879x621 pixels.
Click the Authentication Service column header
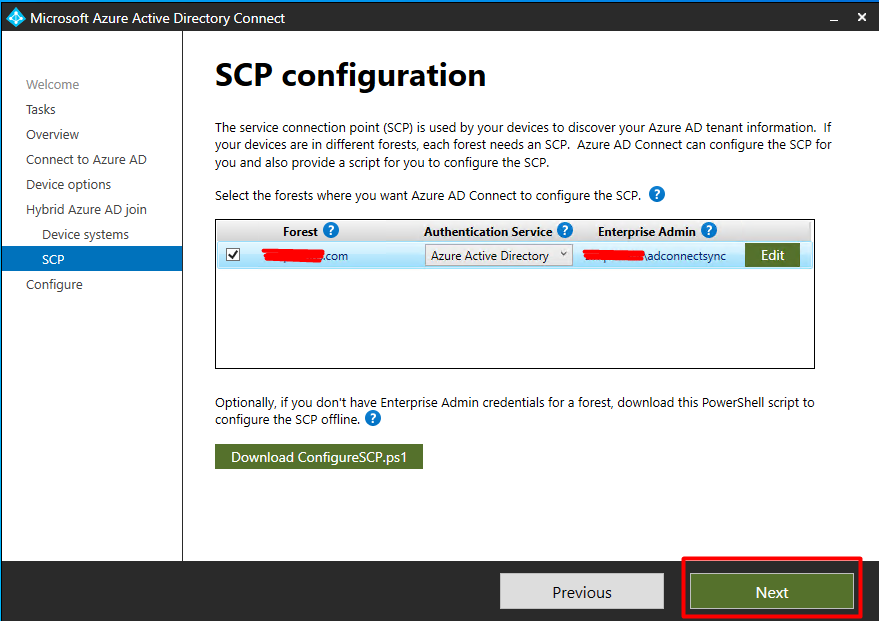[488, 231]
